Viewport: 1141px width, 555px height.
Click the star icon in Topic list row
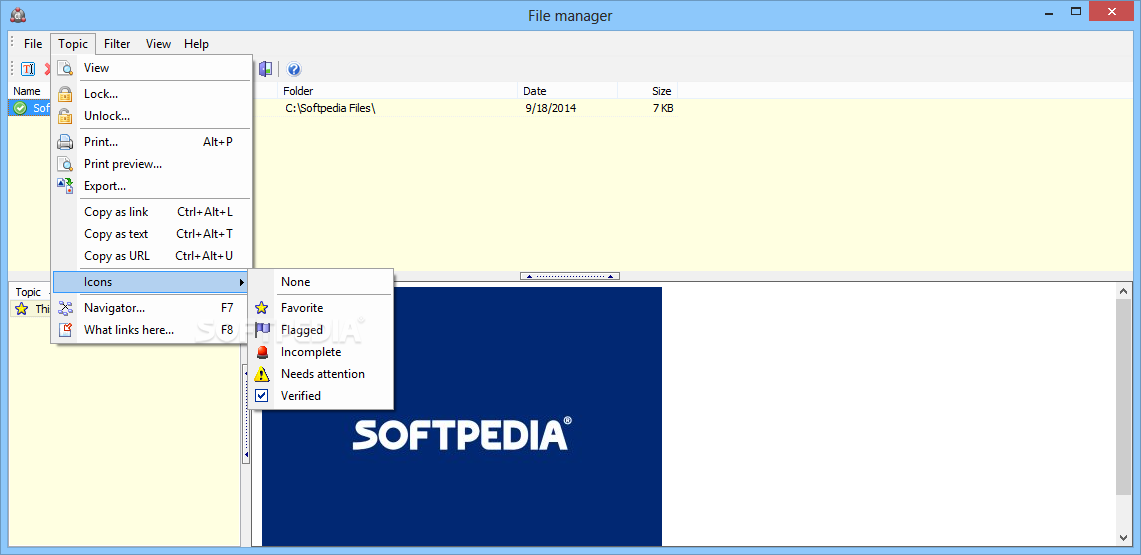click(21, 308)
